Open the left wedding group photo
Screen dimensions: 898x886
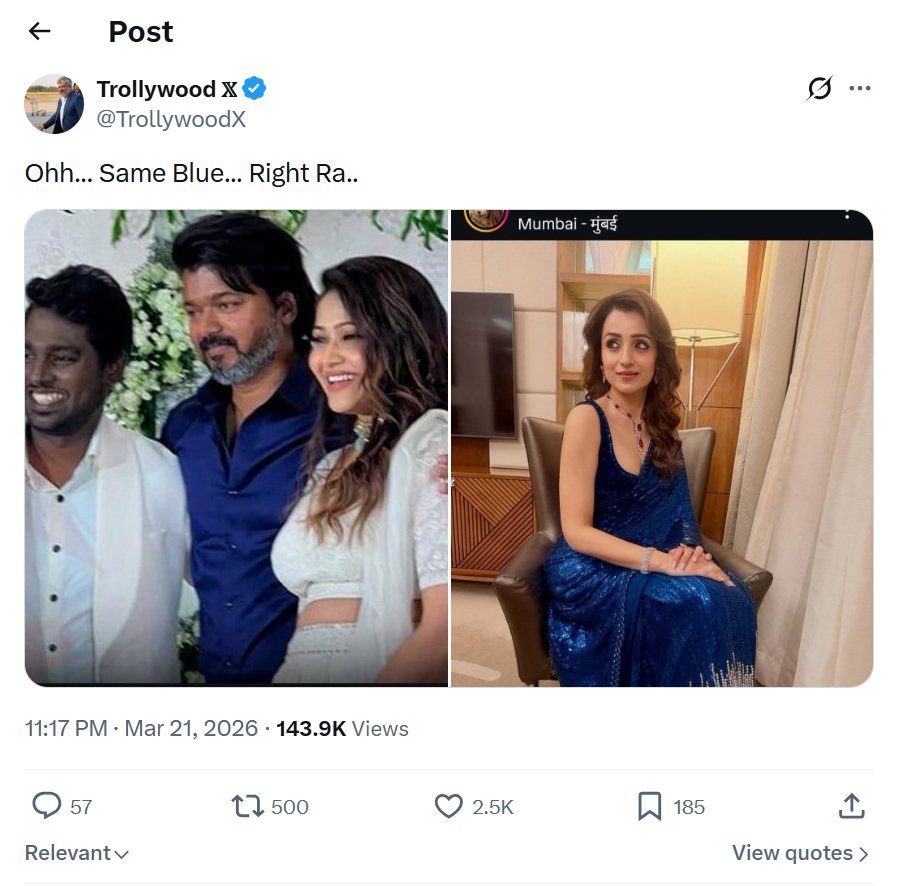[x=236, y=448]
